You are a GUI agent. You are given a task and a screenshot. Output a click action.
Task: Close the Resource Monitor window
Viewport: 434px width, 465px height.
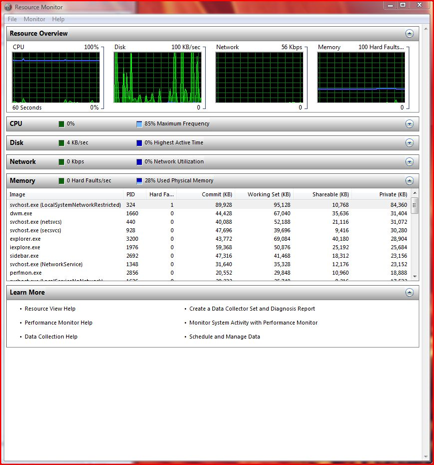point(420,6)
